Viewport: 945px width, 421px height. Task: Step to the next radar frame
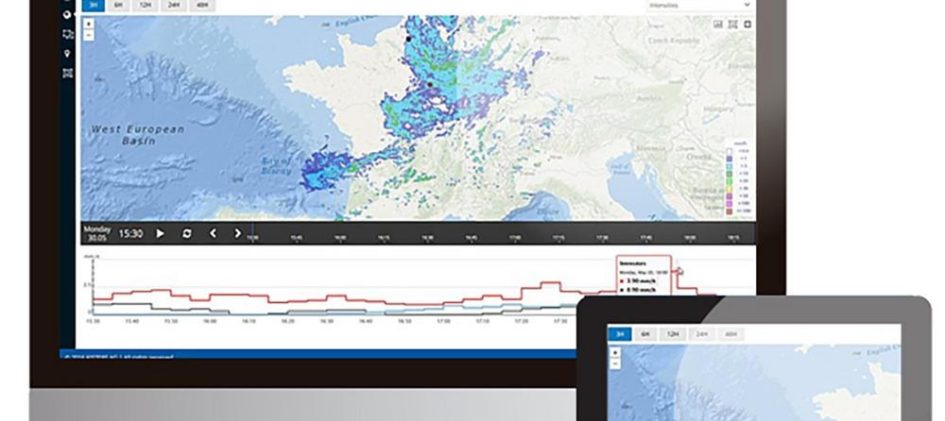pyautogui.click(x=238, y=233)
